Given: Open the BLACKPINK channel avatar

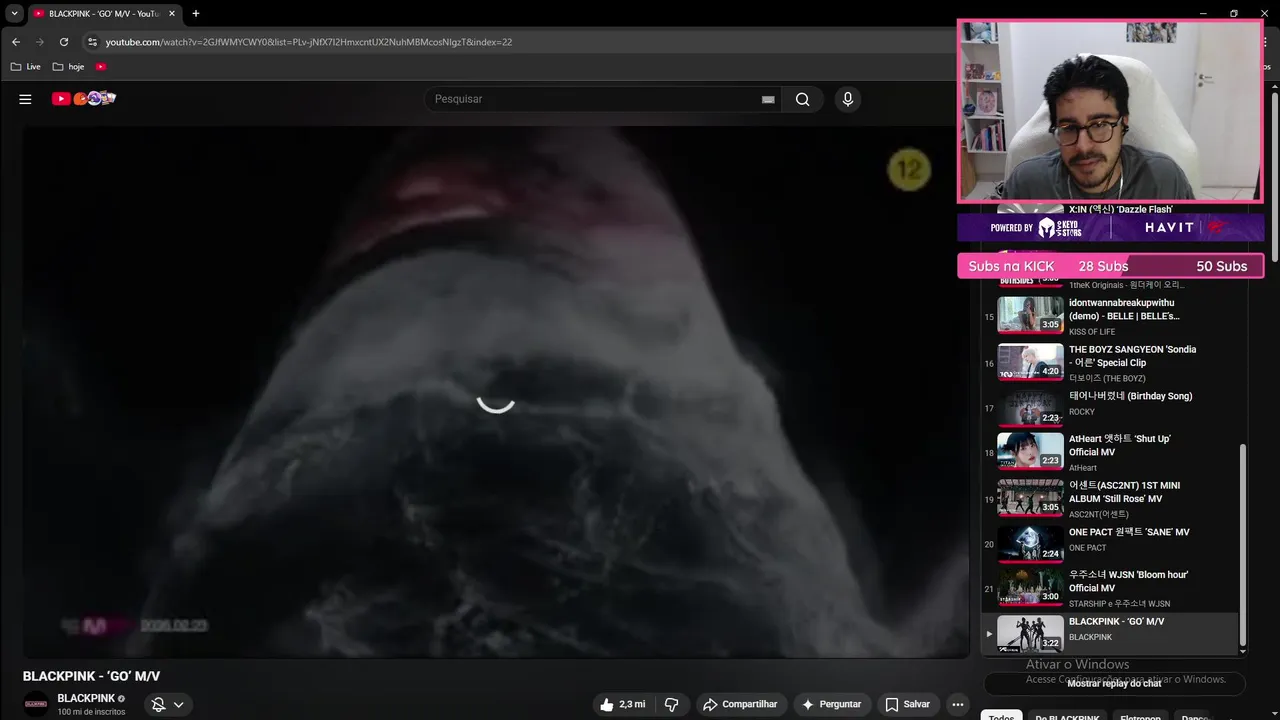Looking at the screenshot, I should 36,704.
